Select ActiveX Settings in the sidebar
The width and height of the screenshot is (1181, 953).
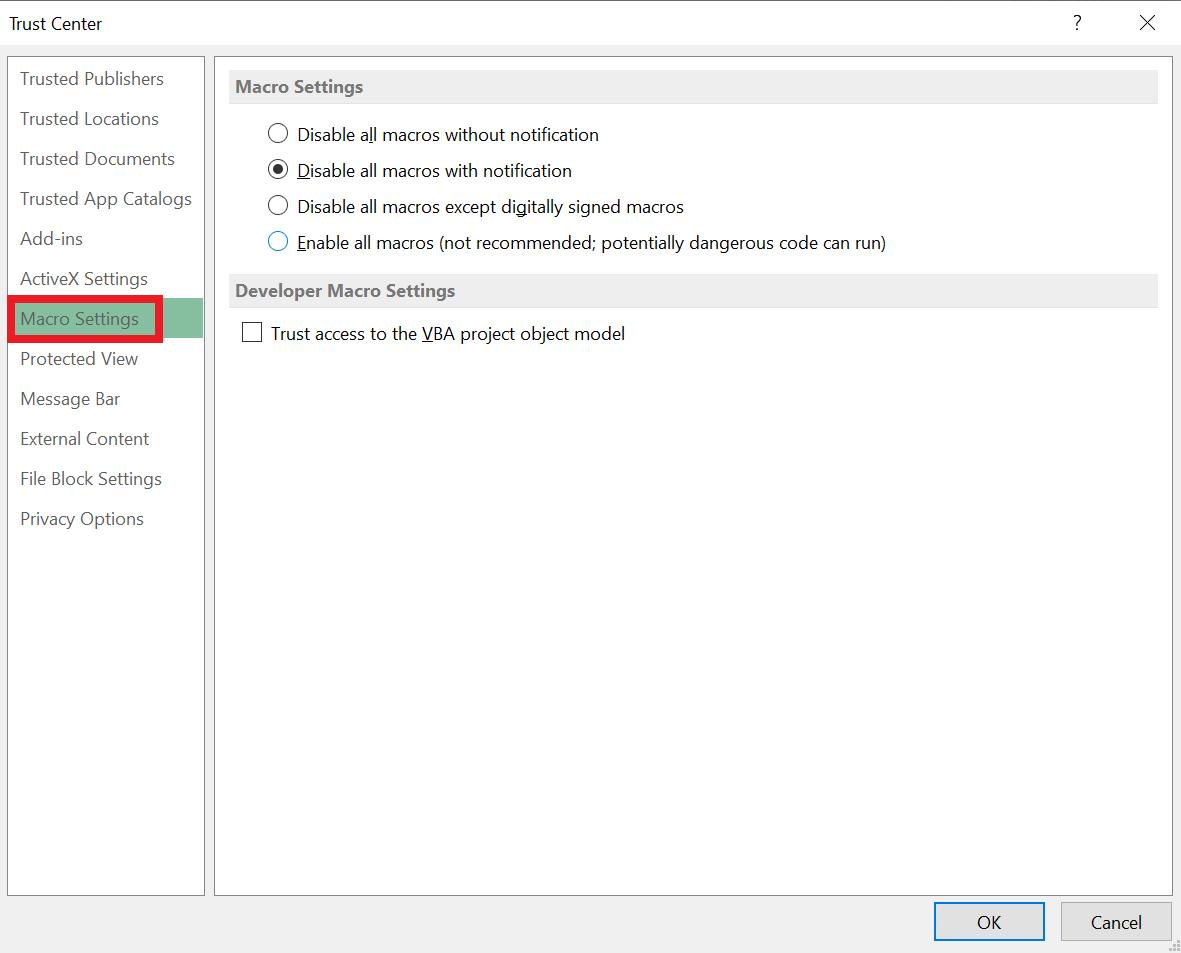(x=82, y=279)
